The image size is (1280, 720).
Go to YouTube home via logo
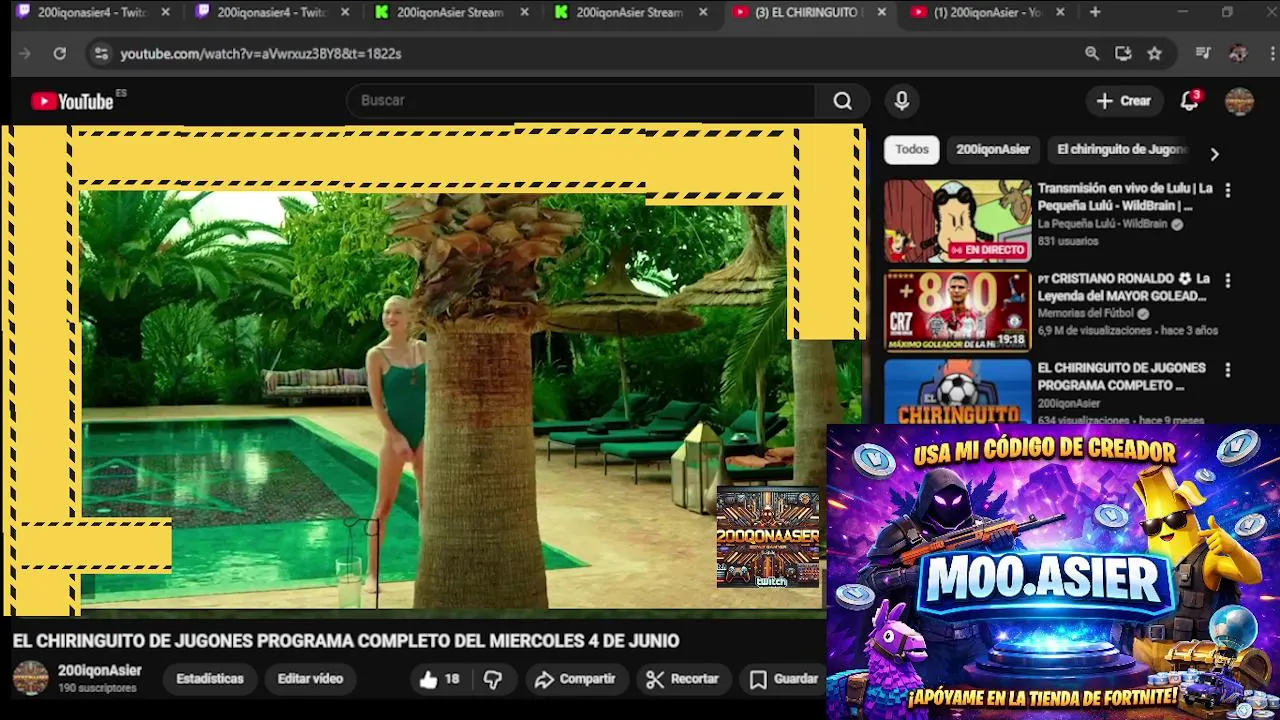click(x=72, y=101)
